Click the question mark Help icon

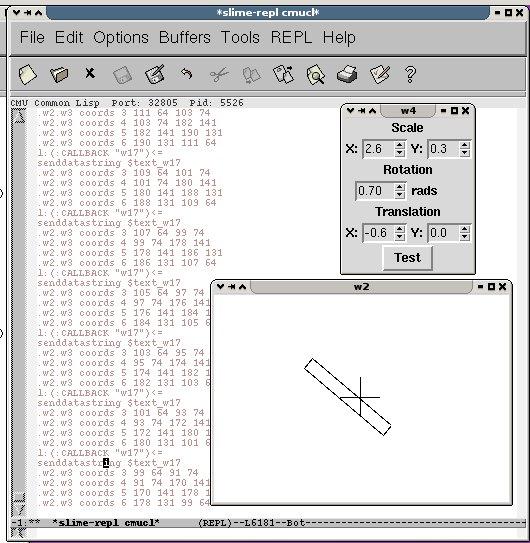(410, 74)
